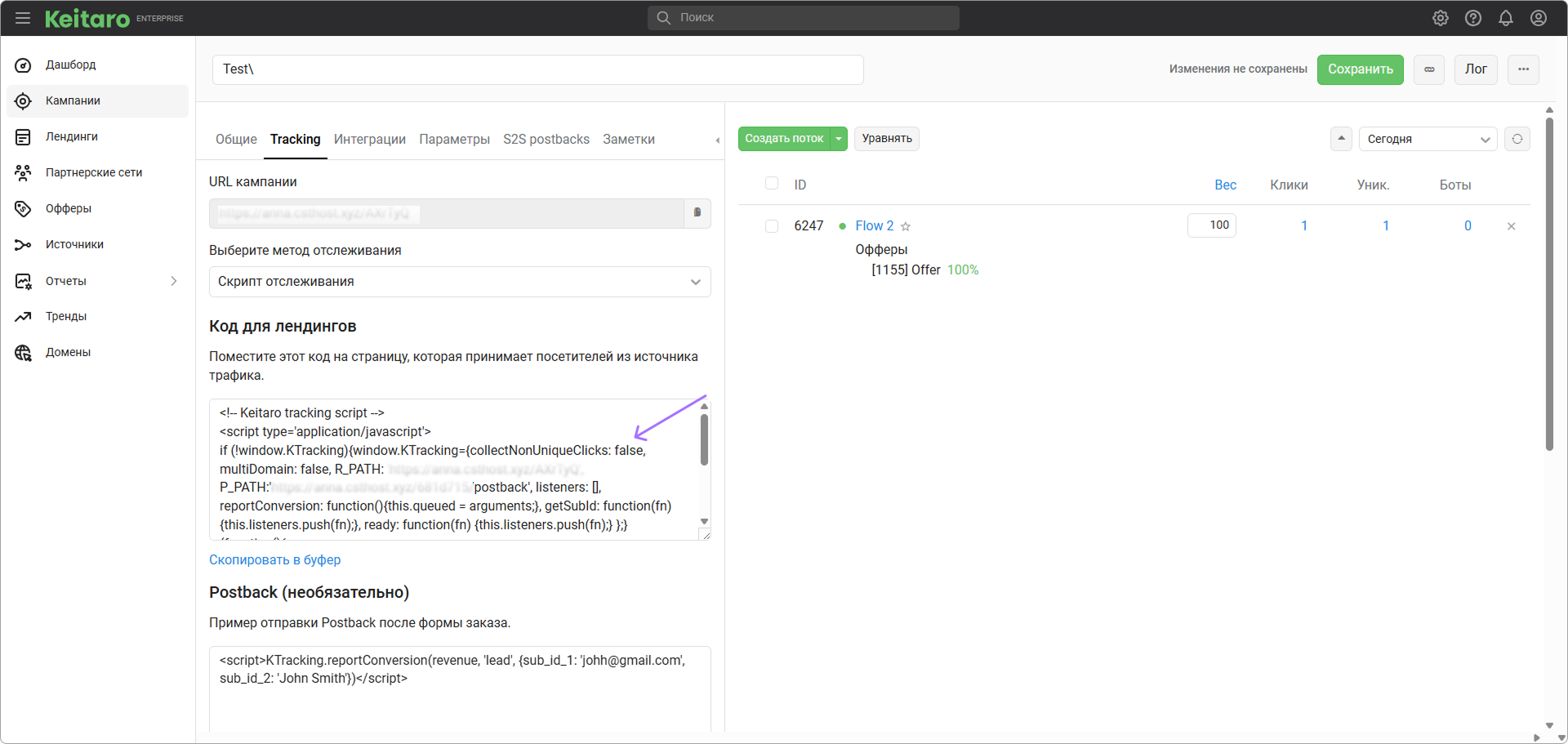Click star icon next to Flow 2
The image size is (1568, 744).
906,226
